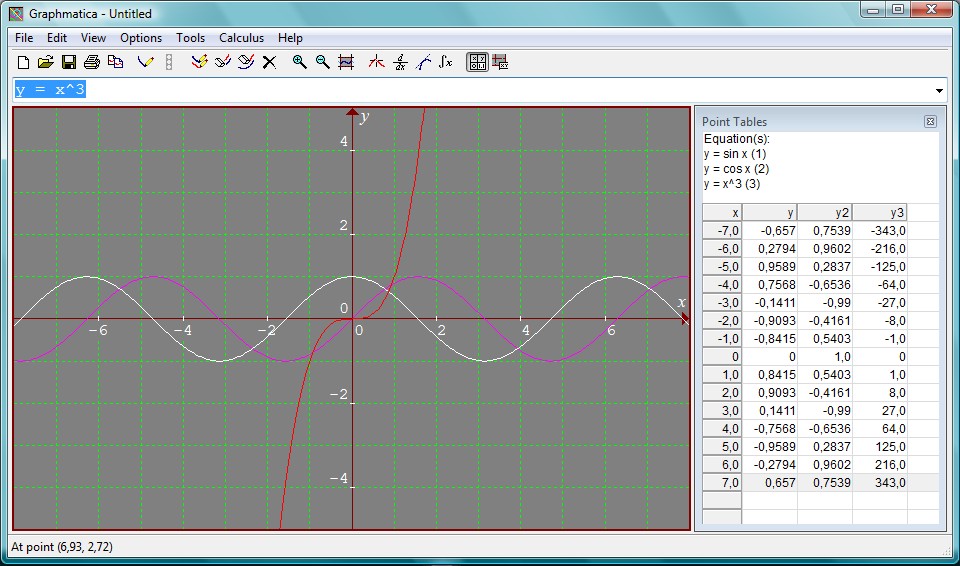
Task: Click the Zoom Out magnifier
Action: (x=322, y=62)
